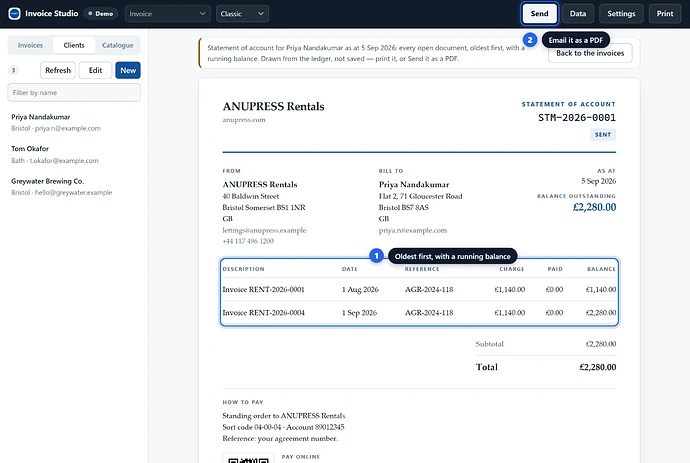Click the Bill To priya.n@example.com email
Viewport: 690px width, 463px height.
click(x=413, y=230)
